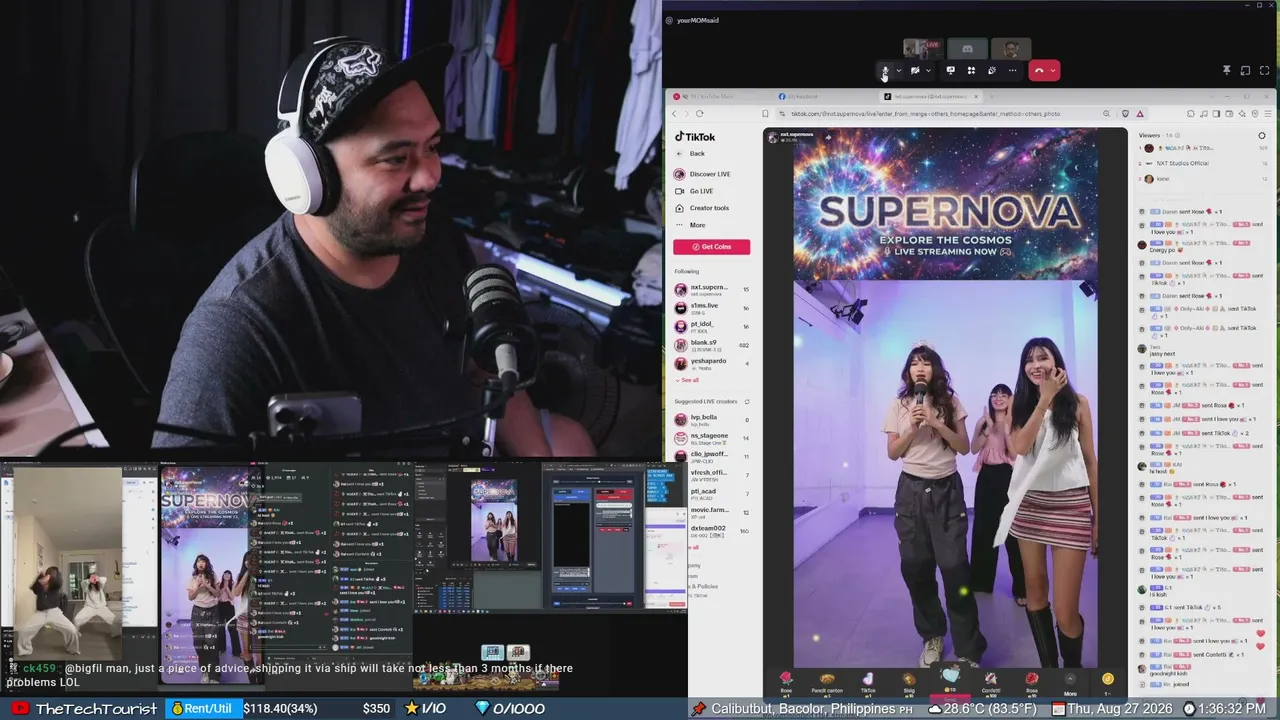Go Back in the TikTok sidebar
The width and height of the screenshot is (1280, 720).
690,154
